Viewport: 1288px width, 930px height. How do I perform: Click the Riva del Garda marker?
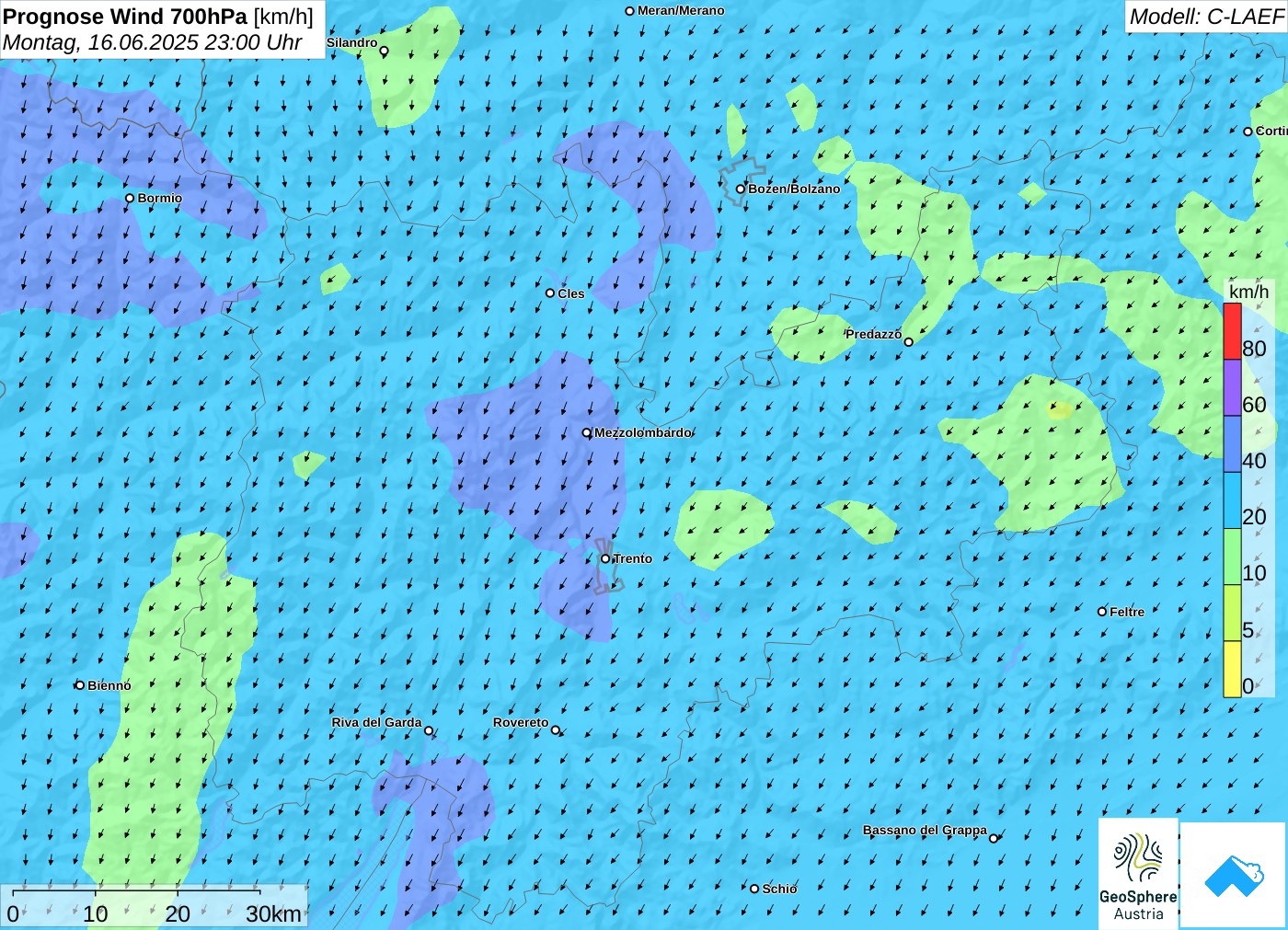pyautogui.click(x=428, y=730)
